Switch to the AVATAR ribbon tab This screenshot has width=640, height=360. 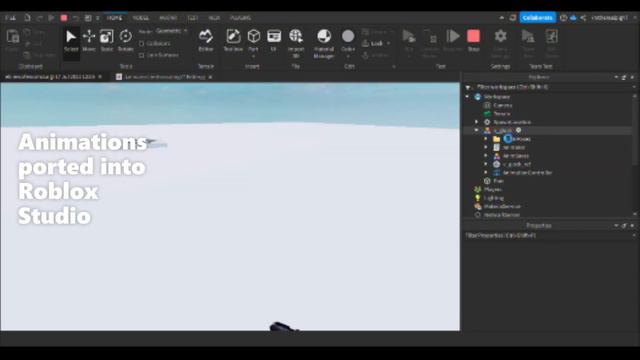(168, 18)
